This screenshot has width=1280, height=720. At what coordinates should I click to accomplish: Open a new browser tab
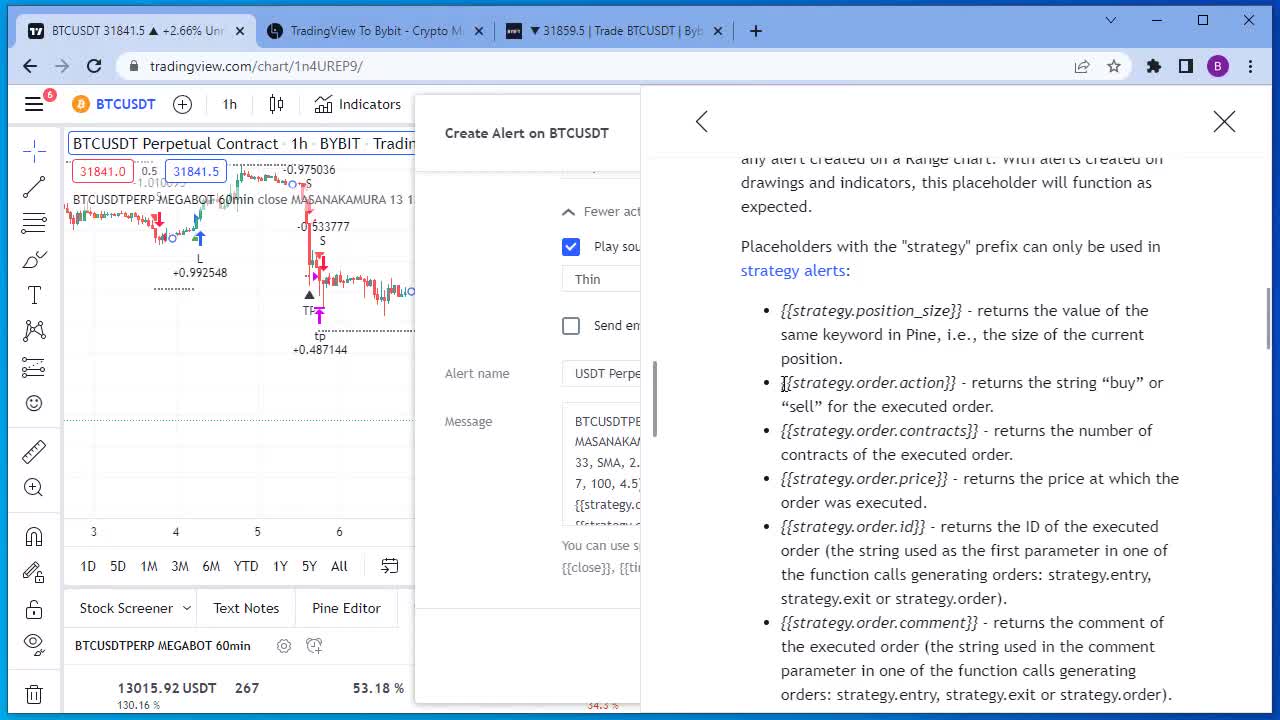coord(756,31)
